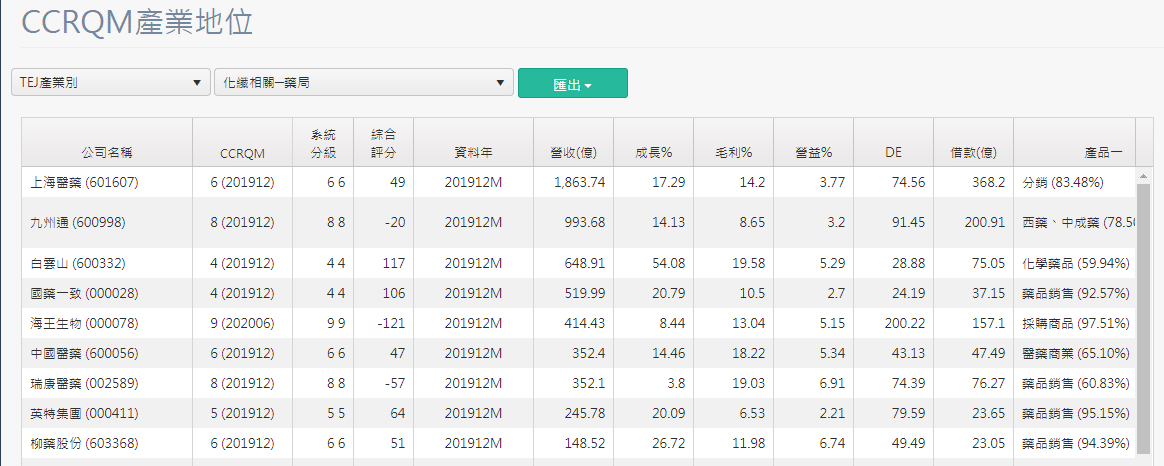Sort table by 營收(億) column
The height and width of the screenshot is (466, 1164).
click(x=573, y=153)
